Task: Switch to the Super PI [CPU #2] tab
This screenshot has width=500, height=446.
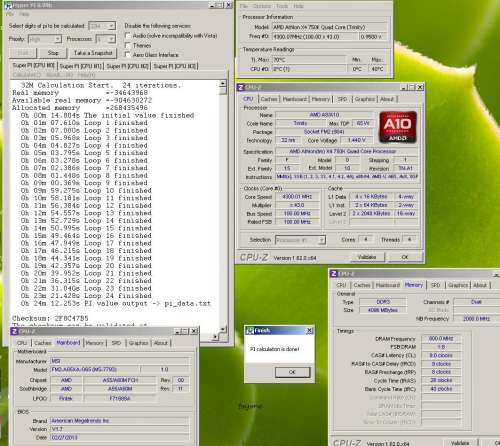Action: [128, 66]
